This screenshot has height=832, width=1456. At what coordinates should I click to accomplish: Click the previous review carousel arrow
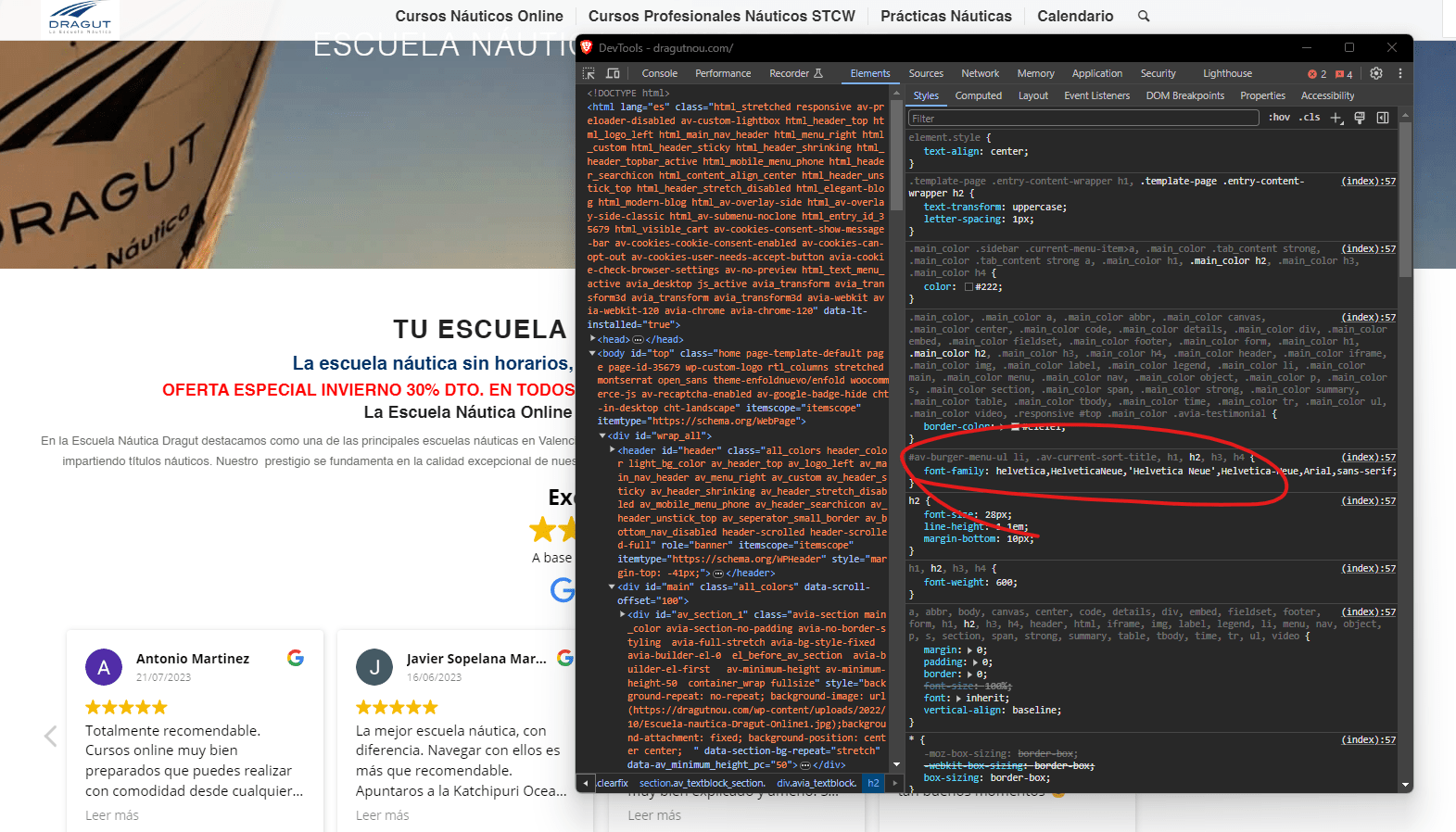pos(51,737)
